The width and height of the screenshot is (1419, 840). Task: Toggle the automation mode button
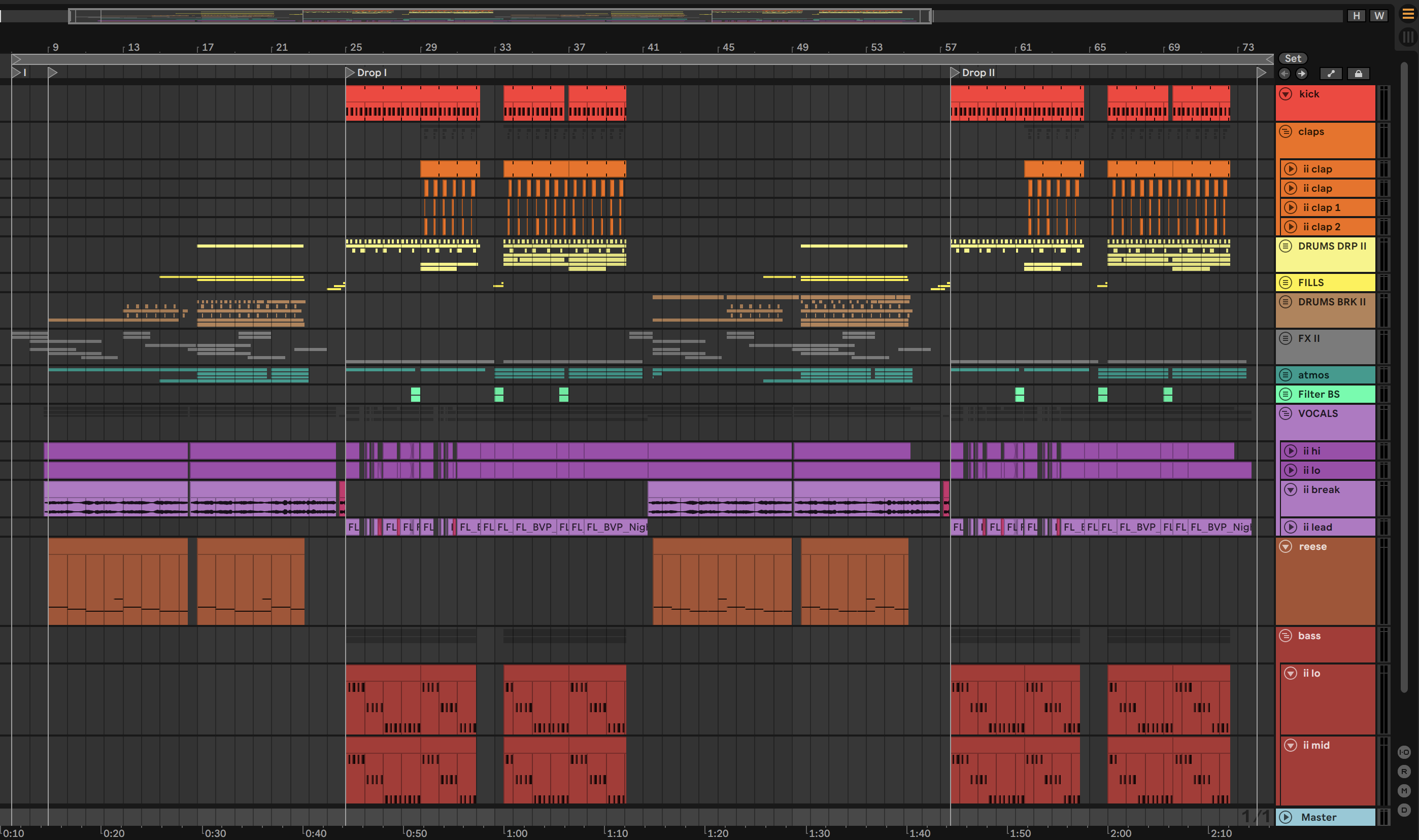click(1331, 74)
